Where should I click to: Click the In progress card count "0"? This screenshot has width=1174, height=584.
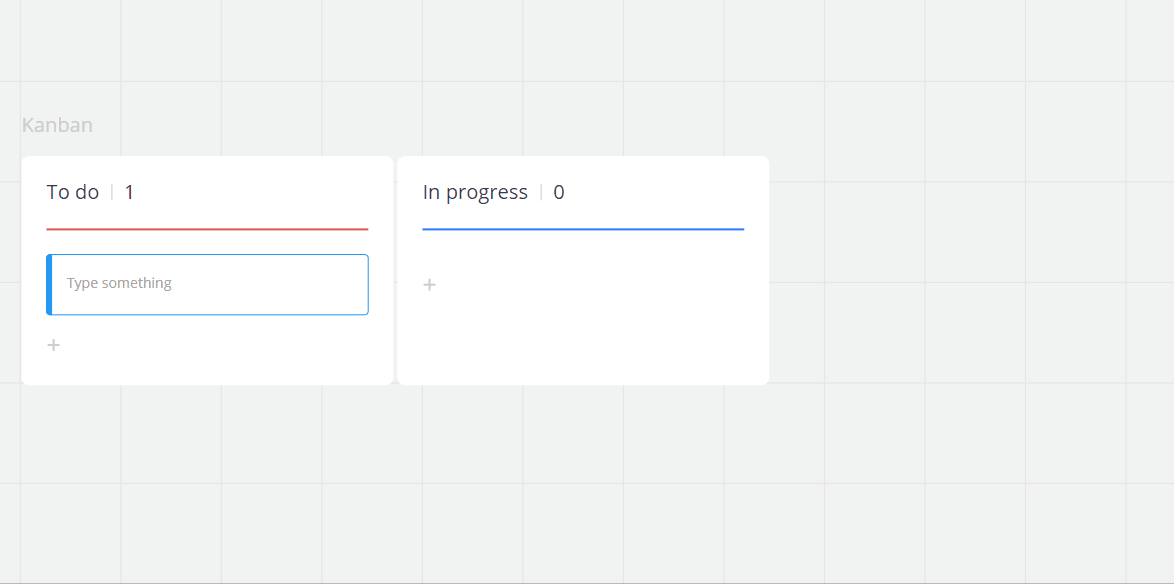(559, 192)
